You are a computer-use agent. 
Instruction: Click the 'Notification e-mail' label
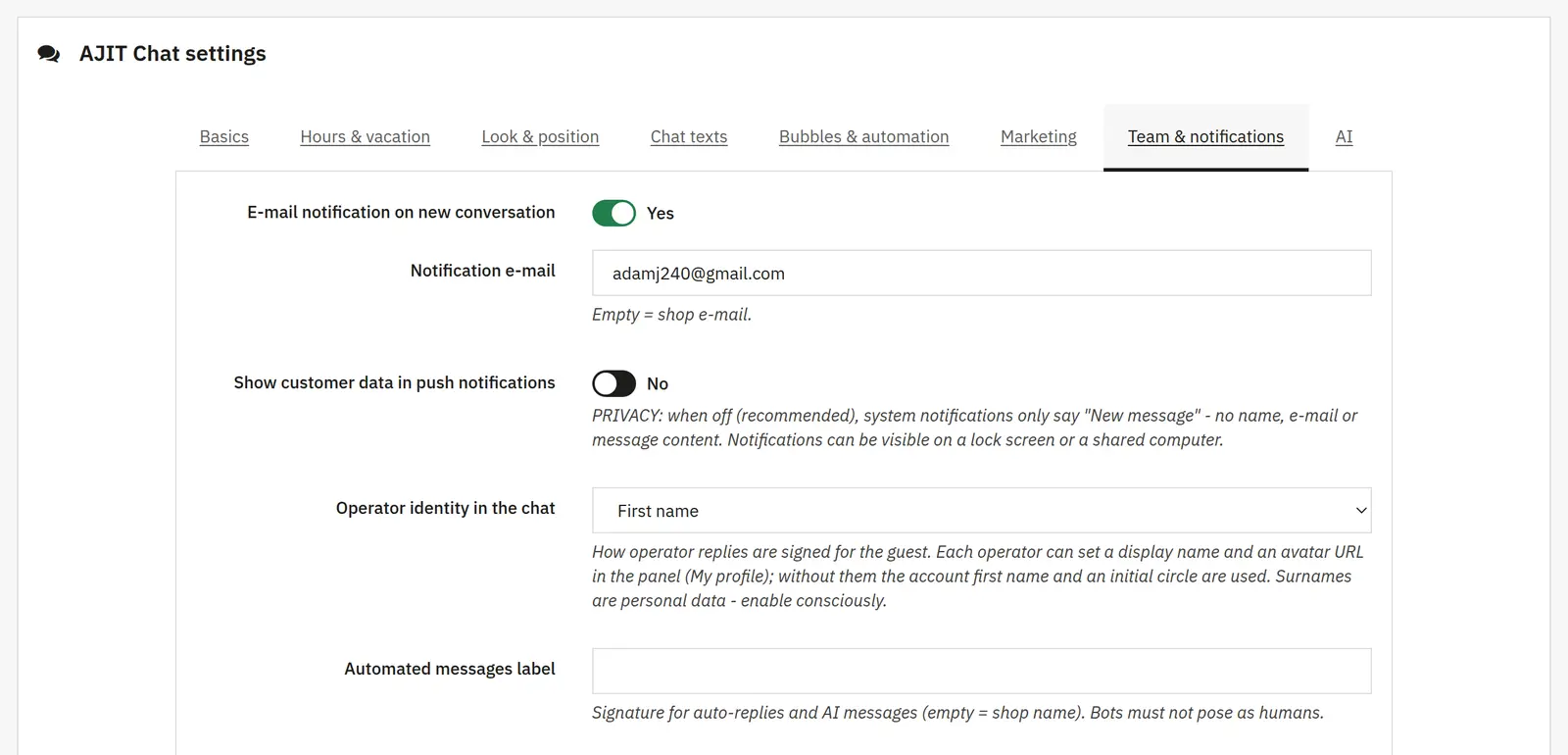coord(483,271)
